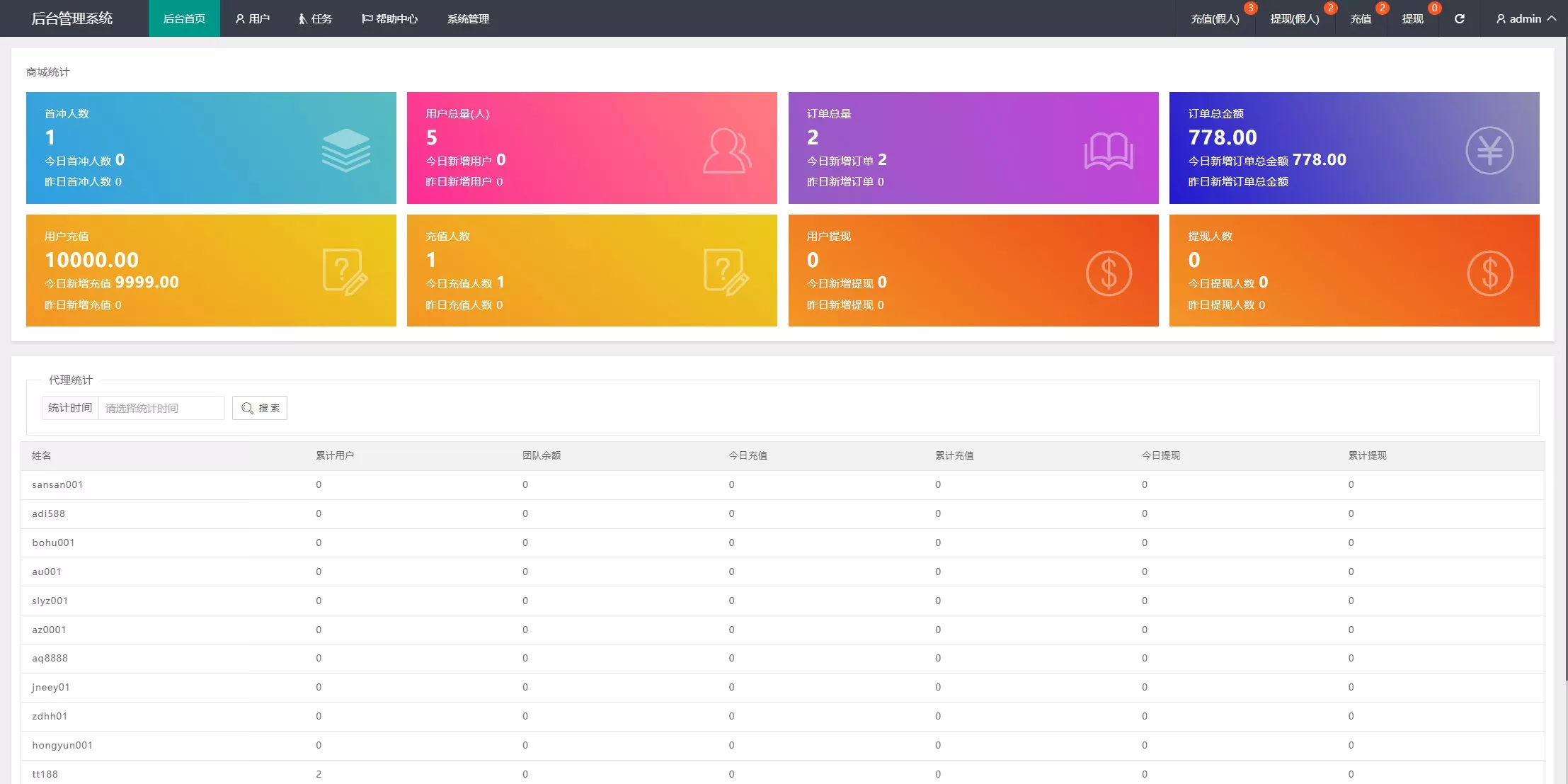This screenshot has width=1568, height=784.
Task: Click the dollar circle icon on 用户提现 card
Action: point(1109,273)
